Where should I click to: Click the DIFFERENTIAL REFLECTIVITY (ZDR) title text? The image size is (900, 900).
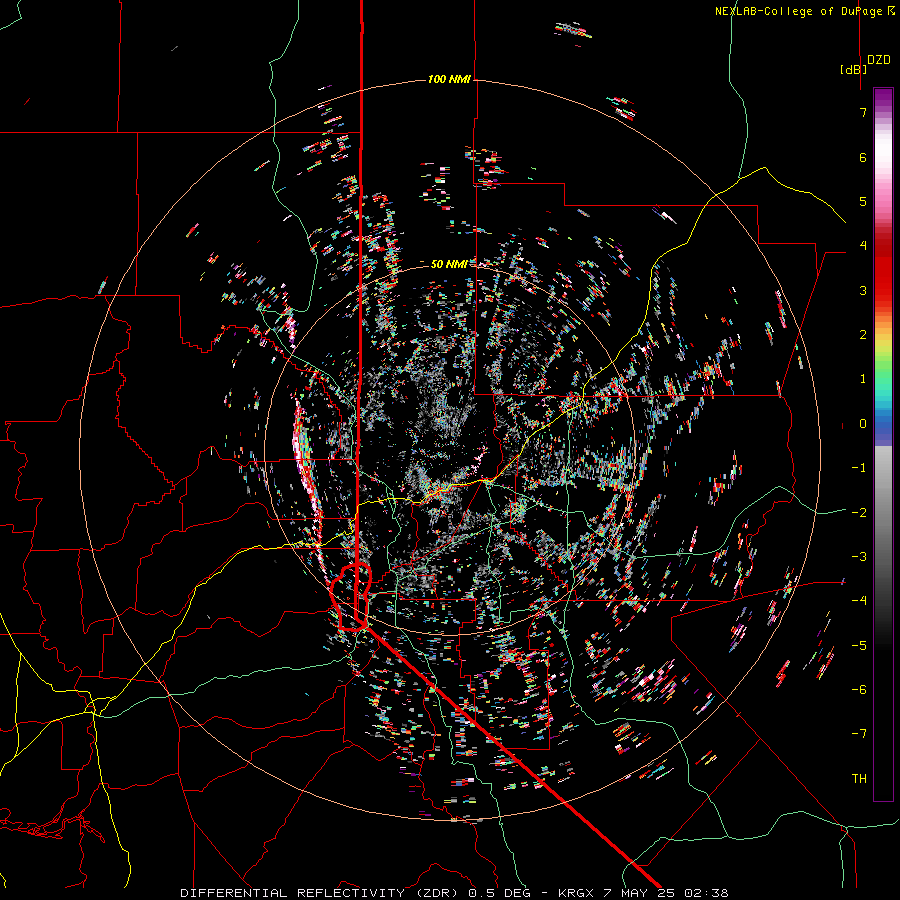click(x=319, y=893)
